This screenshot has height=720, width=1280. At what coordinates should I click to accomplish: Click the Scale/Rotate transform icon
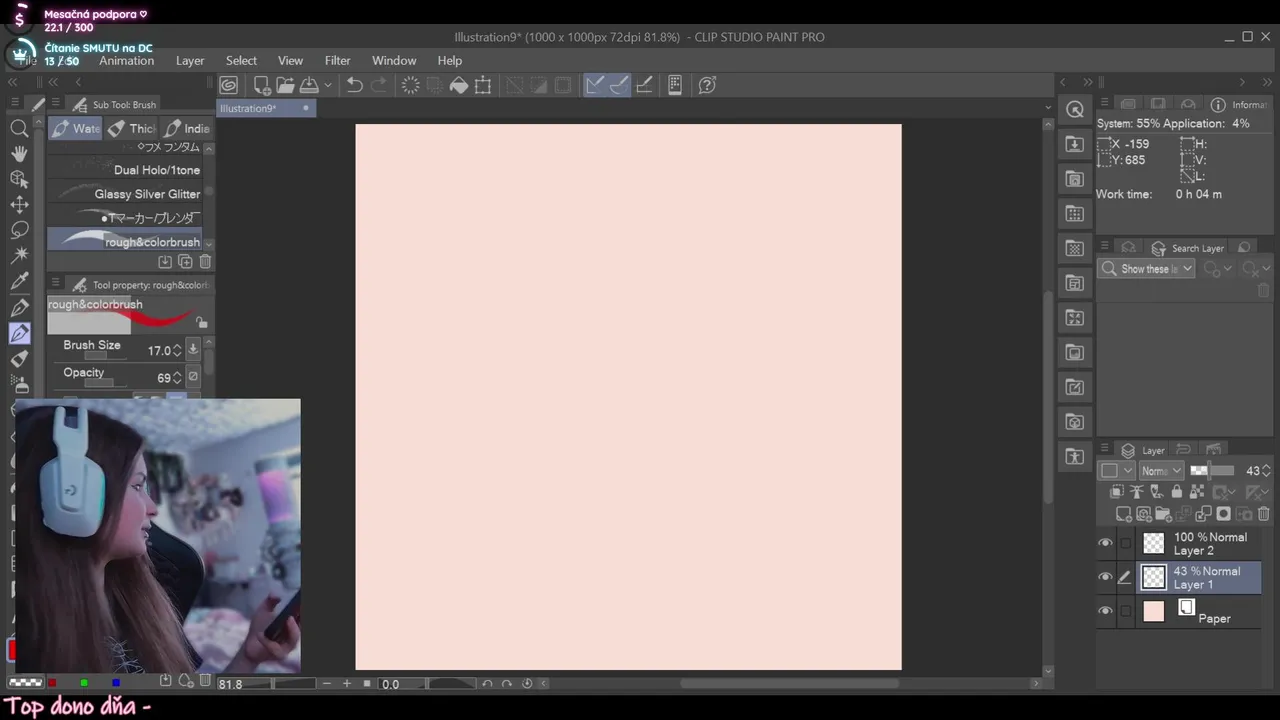[x=483, y=85]
